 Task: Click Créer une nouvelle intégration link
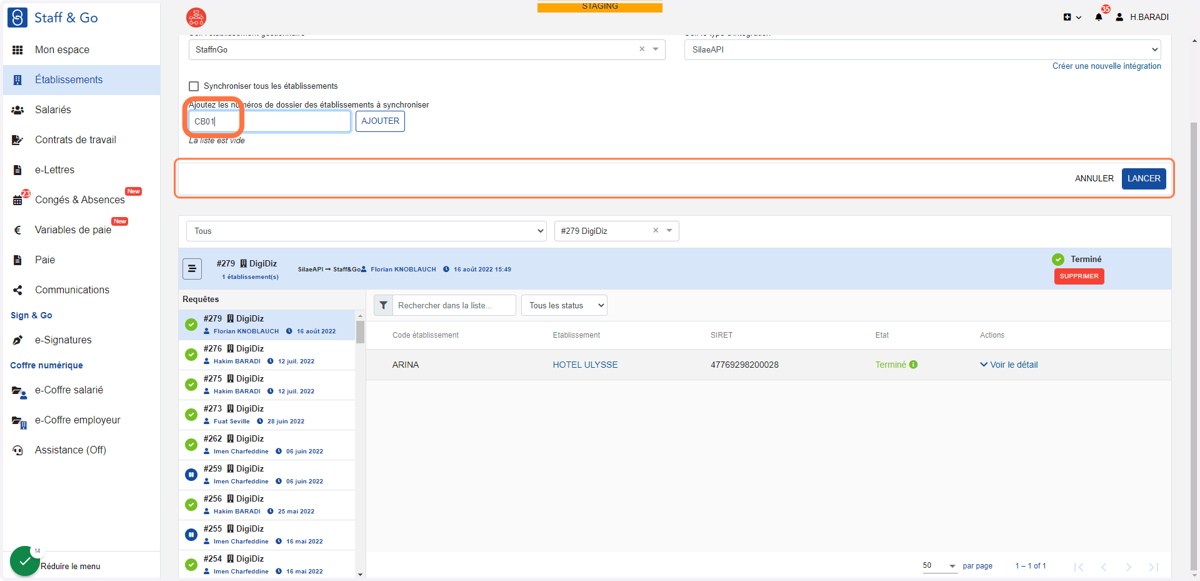1106,66
